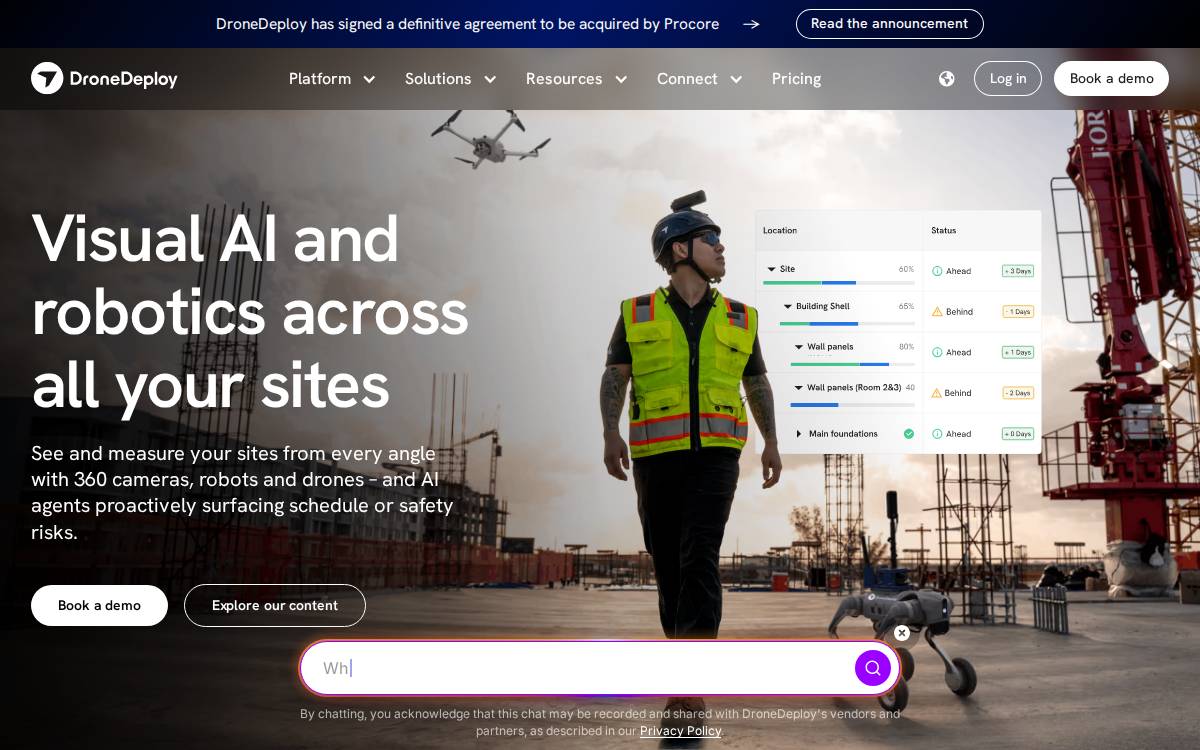This screenshot has height=750, width=1200.
Task: Click the Location column header
Action: [x=780, y=230]
